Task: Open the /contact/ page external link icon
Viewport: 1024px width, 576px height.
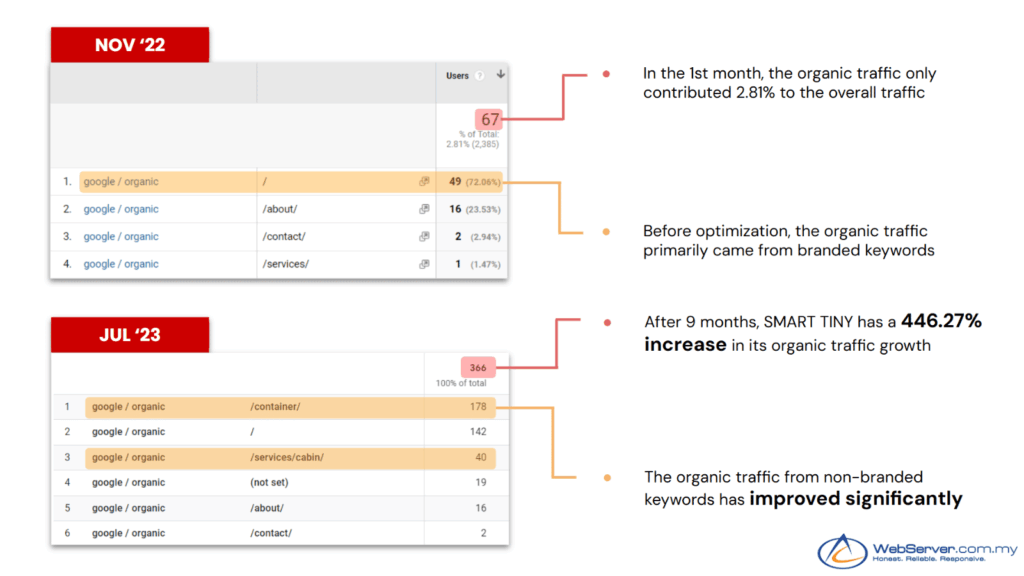Action: [424, 237]
